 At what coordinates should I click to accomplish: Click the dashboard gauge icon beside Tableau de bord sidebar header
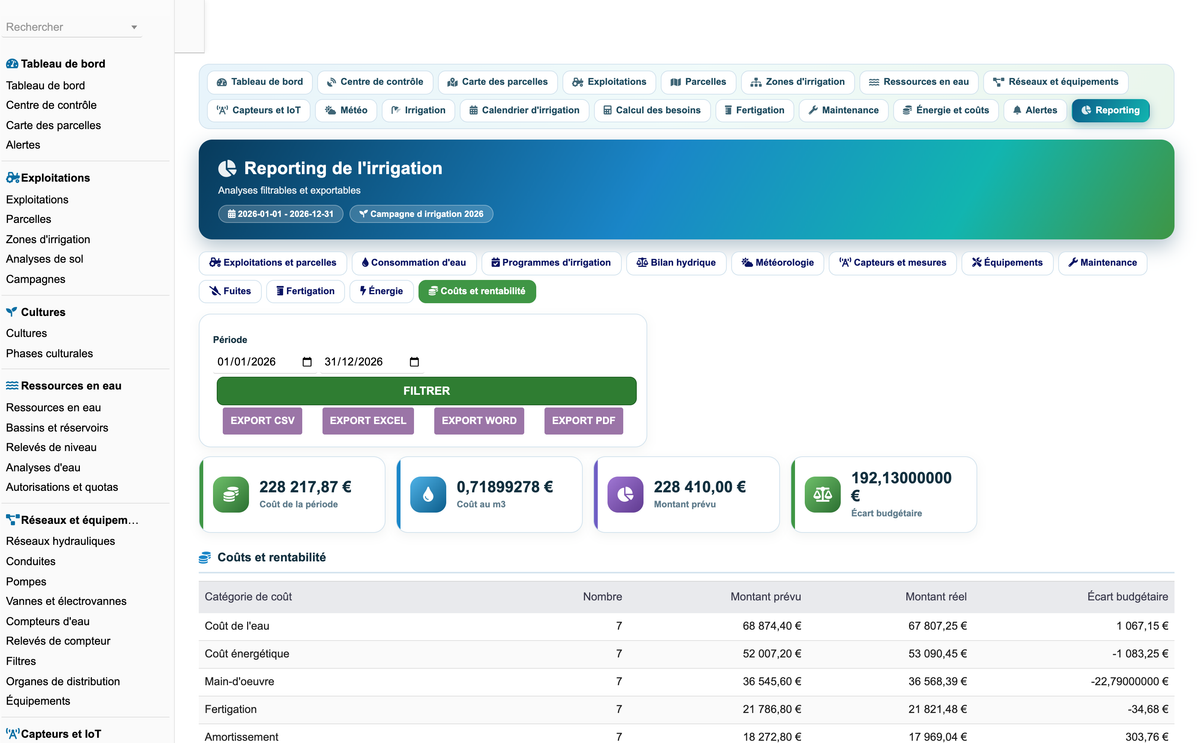(x=12, y=63)
